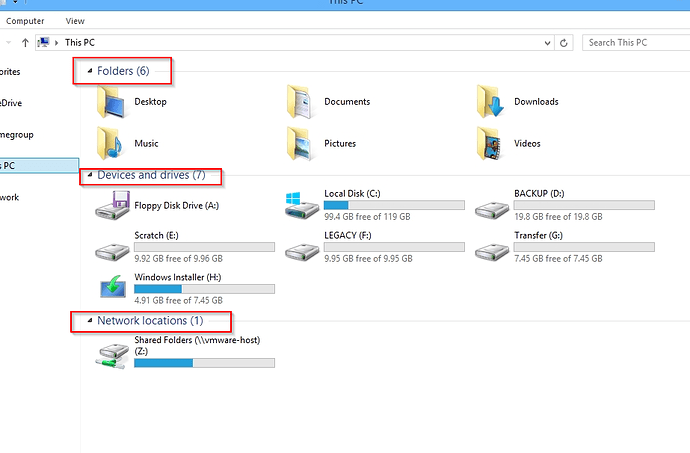The width and height of the screenshot is (690, 453).
Task: Click the "Shared Folders (\\vmware-host)" label
Action: tap(197, 340)
